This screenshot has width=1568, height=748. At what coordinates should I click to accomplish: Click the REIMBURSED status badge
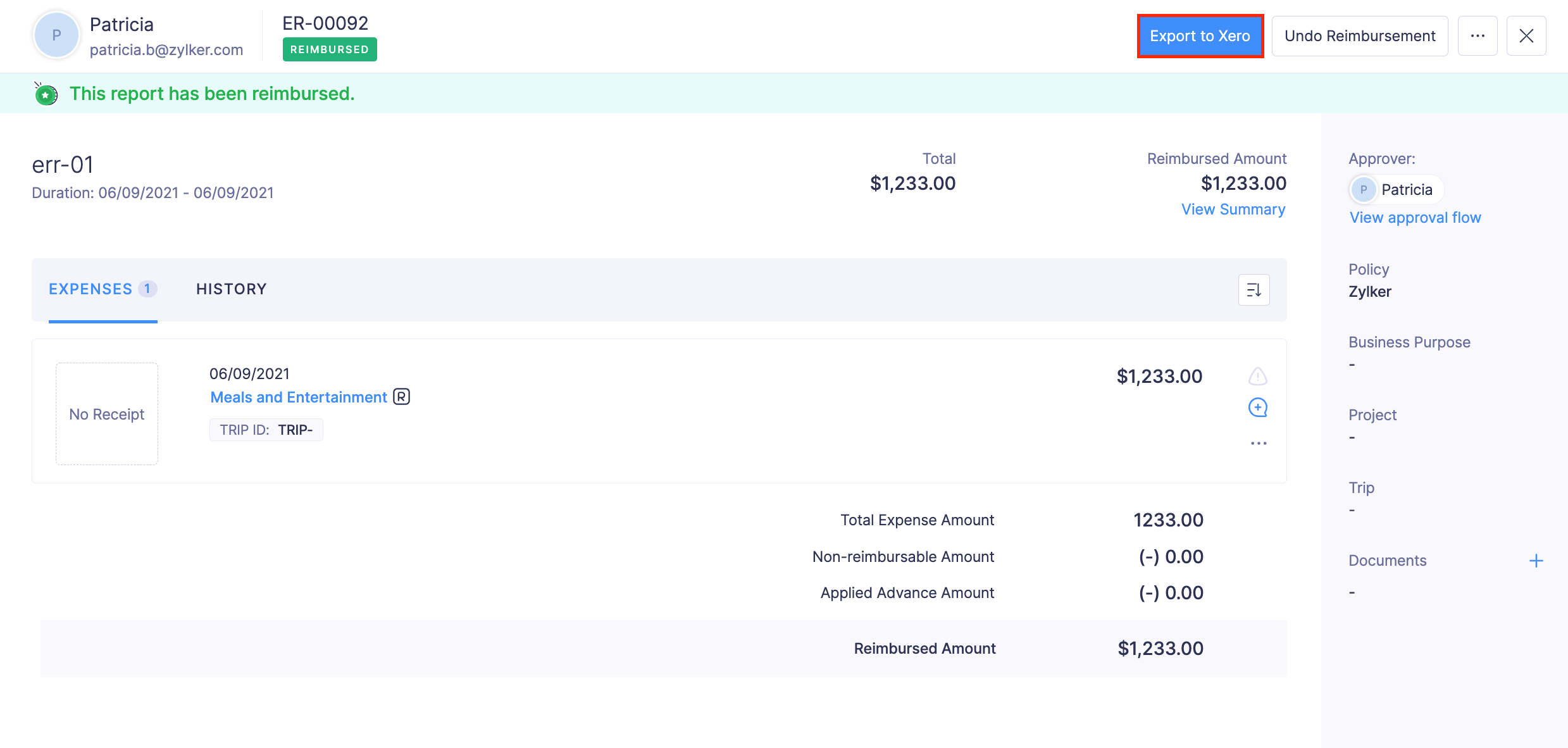click(330, 49)
